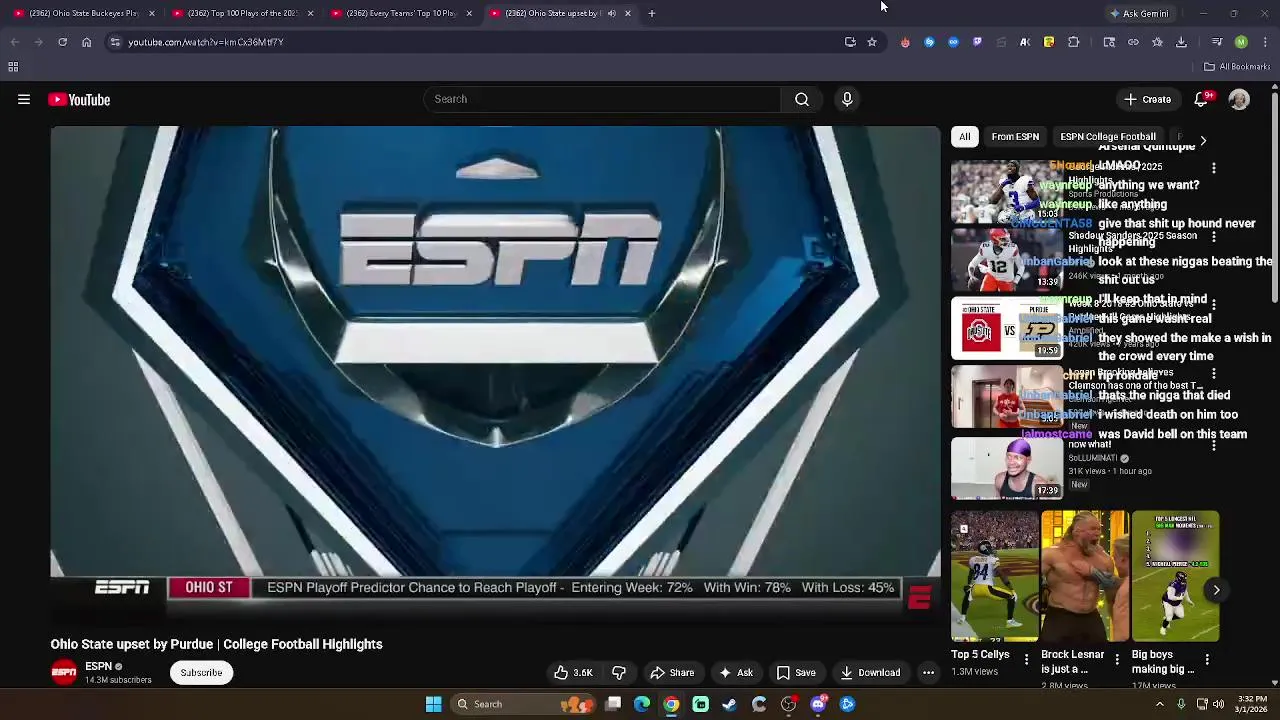Select the All filter chip
This screenshot has height=720, width=1280.
[965, 137]
